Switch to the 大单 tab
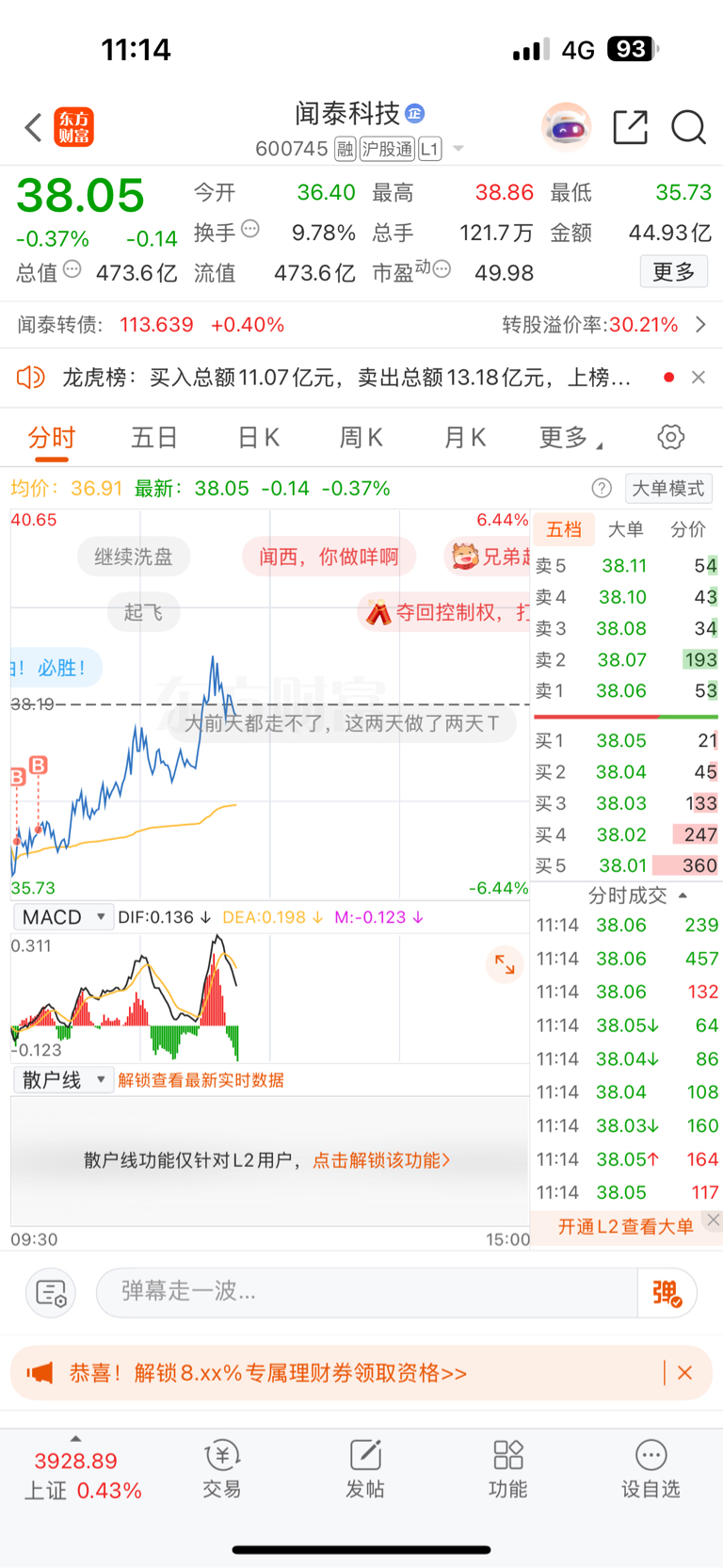 625,529
